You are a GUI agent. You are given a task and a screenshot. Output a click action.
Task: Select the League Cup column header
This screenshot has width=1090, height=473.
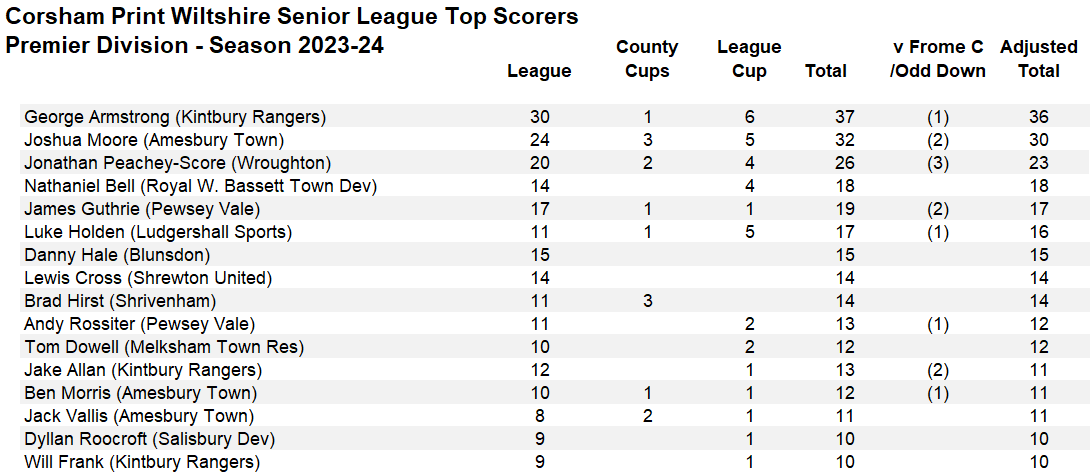pos(749,59)
